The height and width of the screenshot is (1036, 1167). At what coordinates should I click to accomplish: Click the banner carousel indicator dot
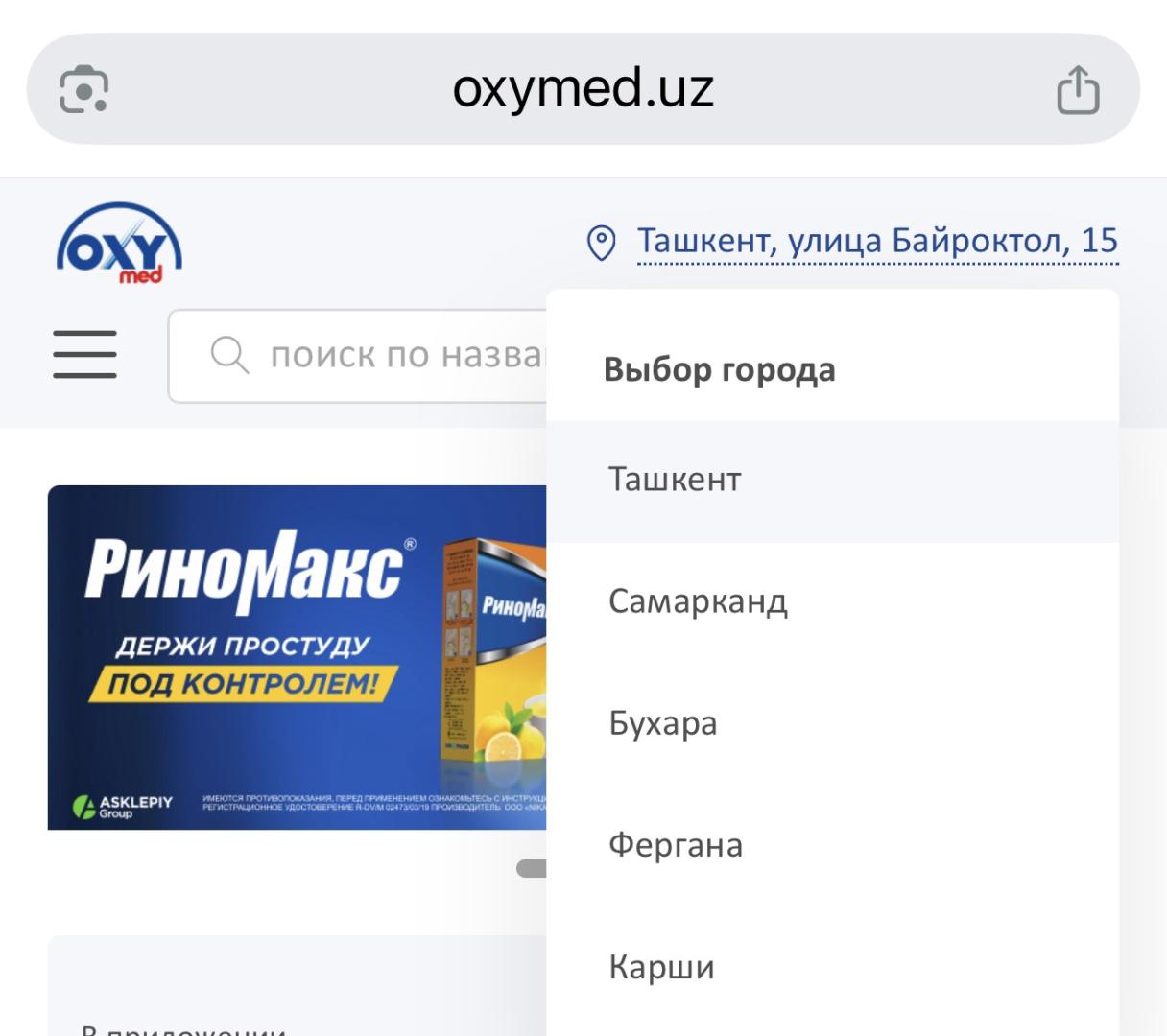point(532,868)
